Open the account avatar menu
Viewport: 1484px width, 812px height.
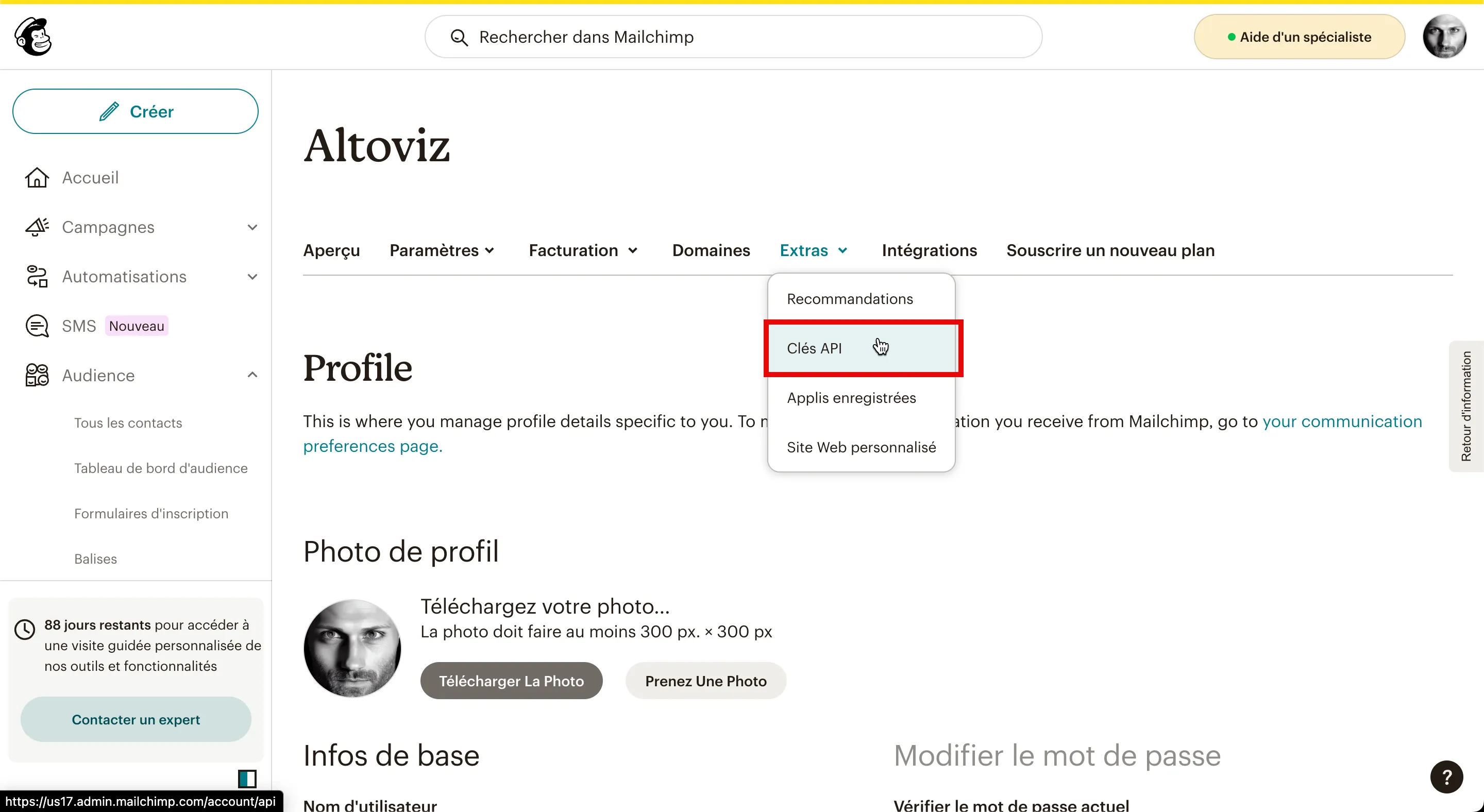coord(1444,37)
